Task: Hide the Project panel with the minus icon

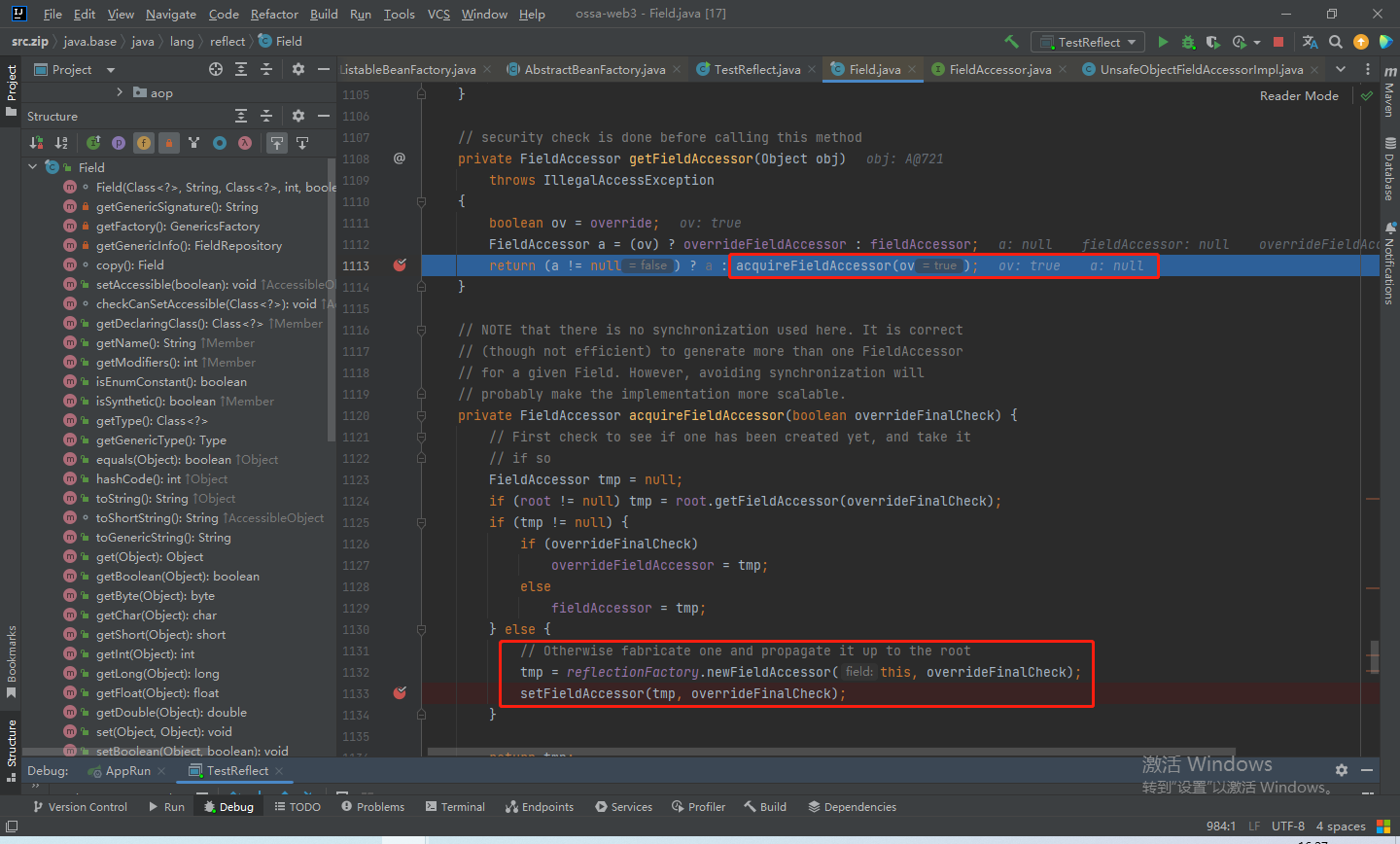Action: [x=324, y=69]
